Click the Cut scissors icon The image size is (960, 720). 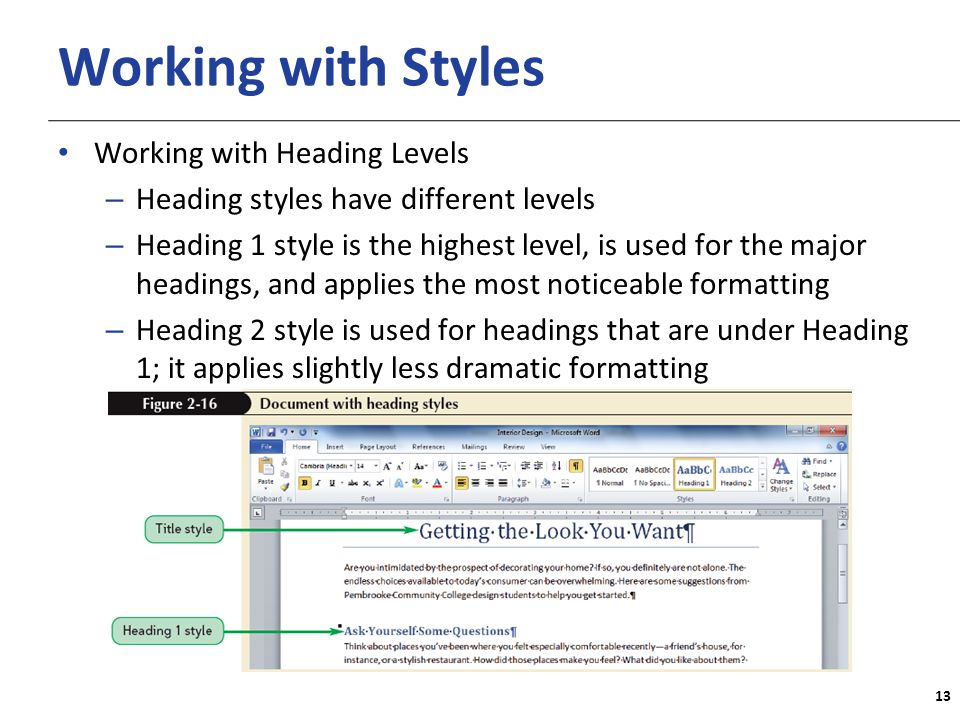(284, 461)
